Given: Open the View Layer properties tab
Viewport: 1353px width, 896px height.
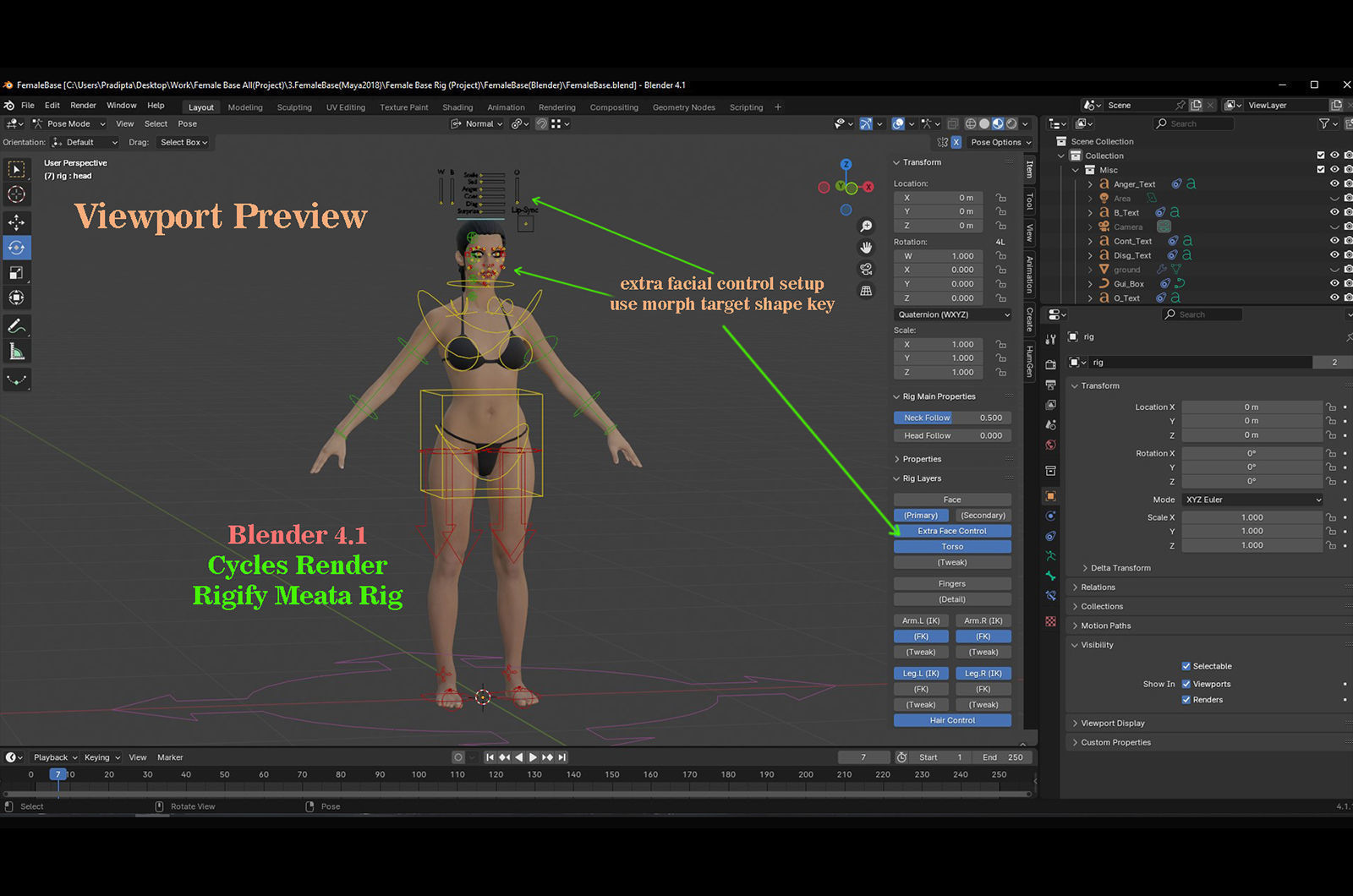Looking at the screenshot, I should (x=1050, y=405).
